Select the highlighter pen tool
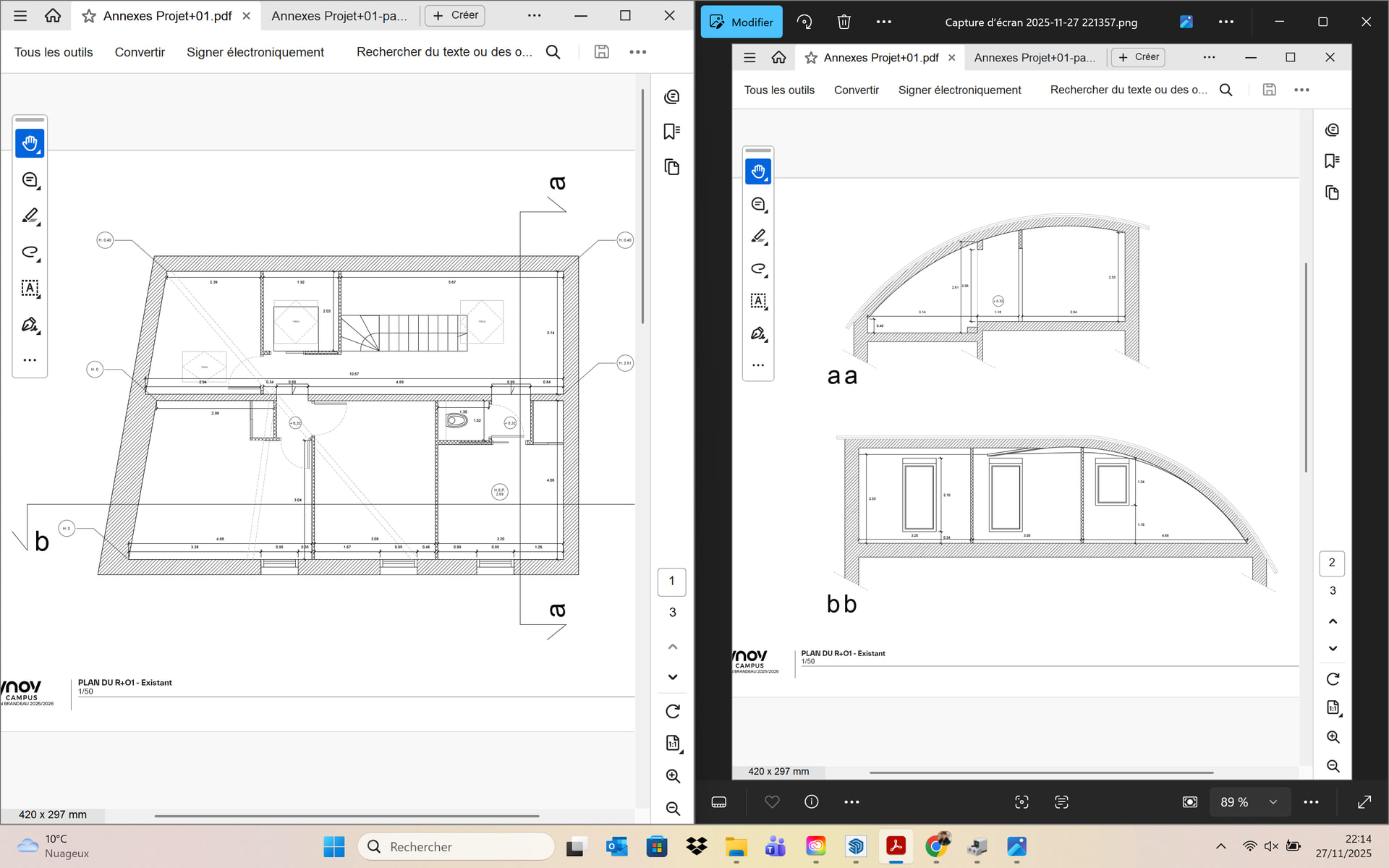The image size is (1389, 868). tap(30, 216)
